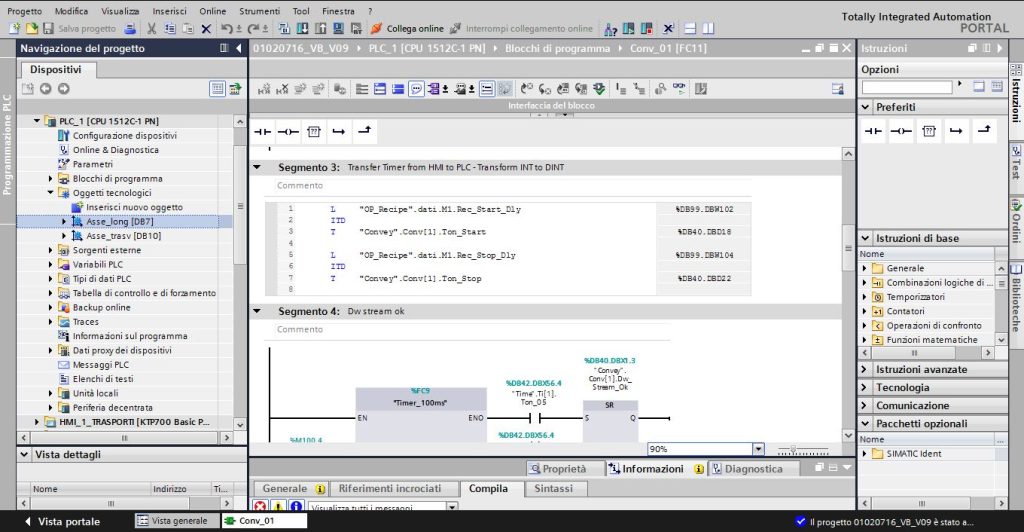Viewport: 1024px width, 532px height.
Task: Click the Redo arrow icon
Action: click(x=253, y=29)
